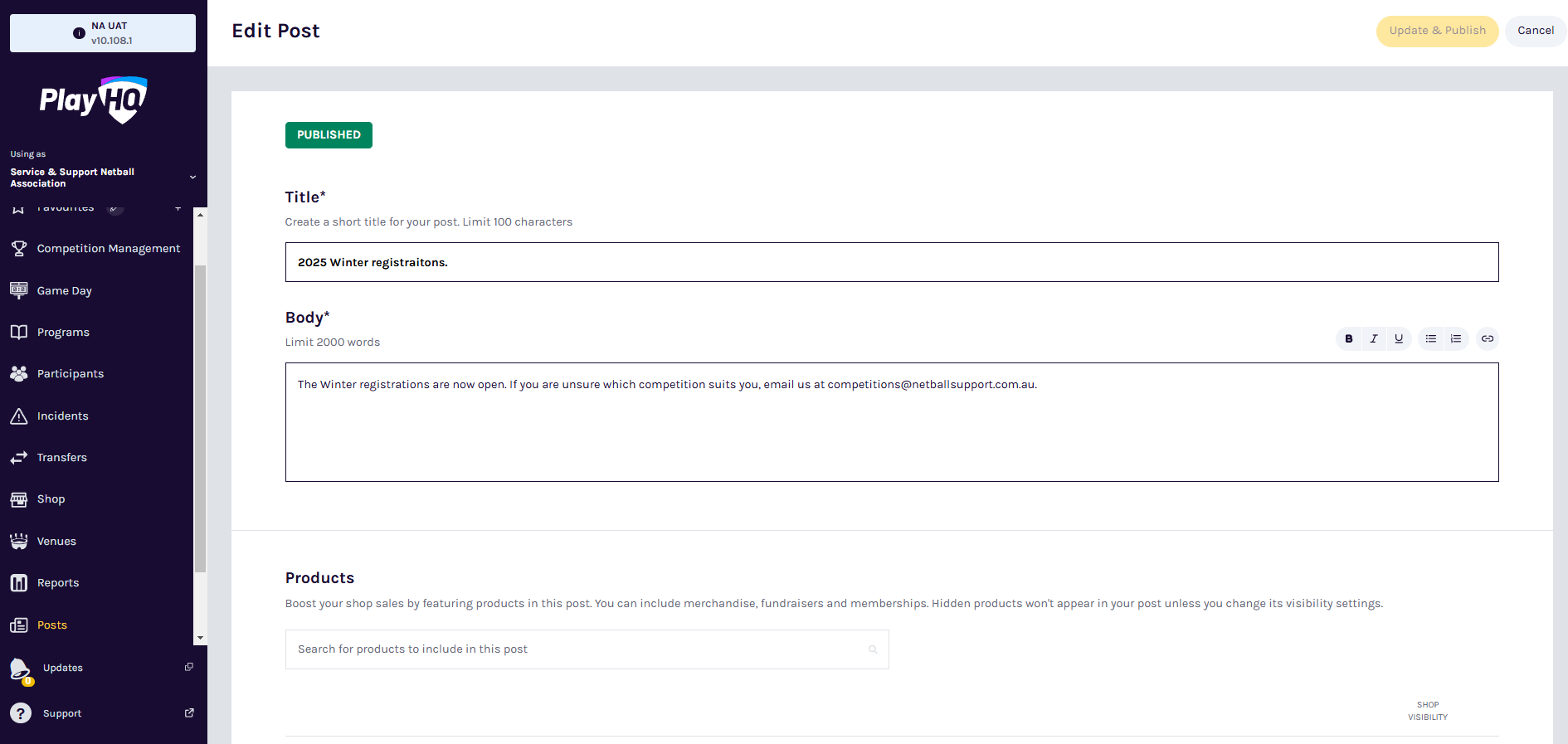Open Updates external link icon
This screenshot has width=1568, height=744.
tap(189, 667)
